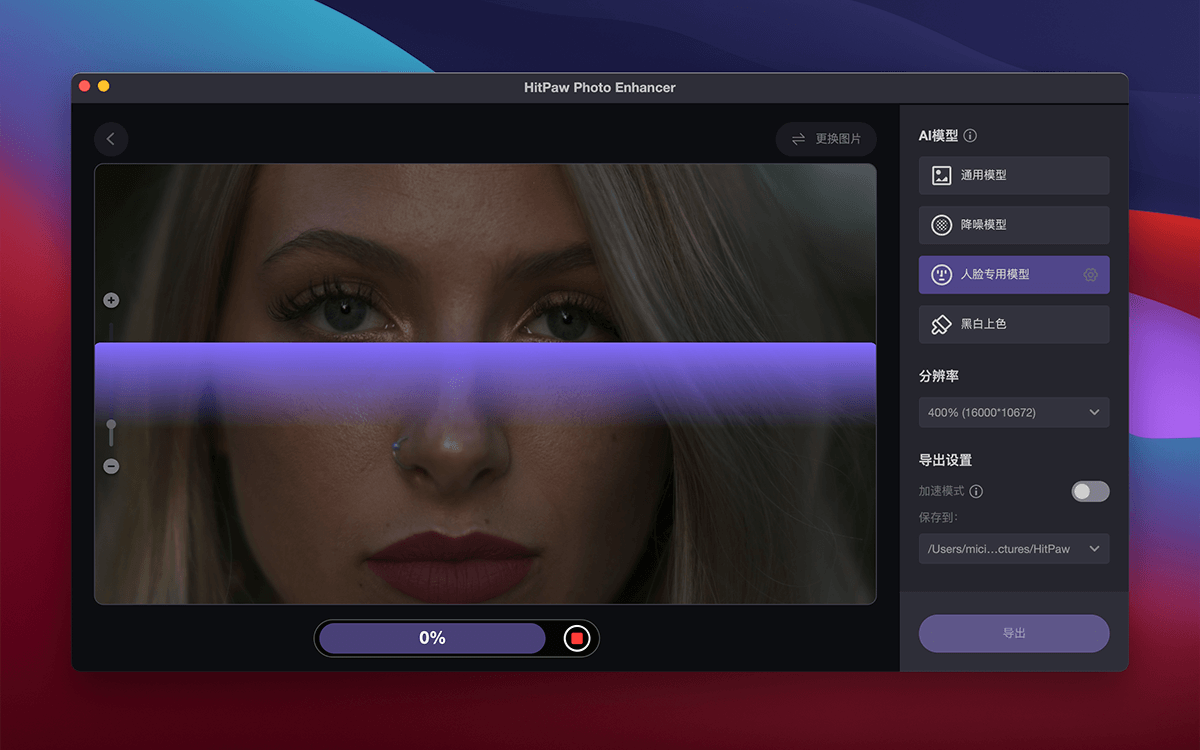Open the info icon next to AI模型
The image size is (1200, 750).
tap(970, 136)
